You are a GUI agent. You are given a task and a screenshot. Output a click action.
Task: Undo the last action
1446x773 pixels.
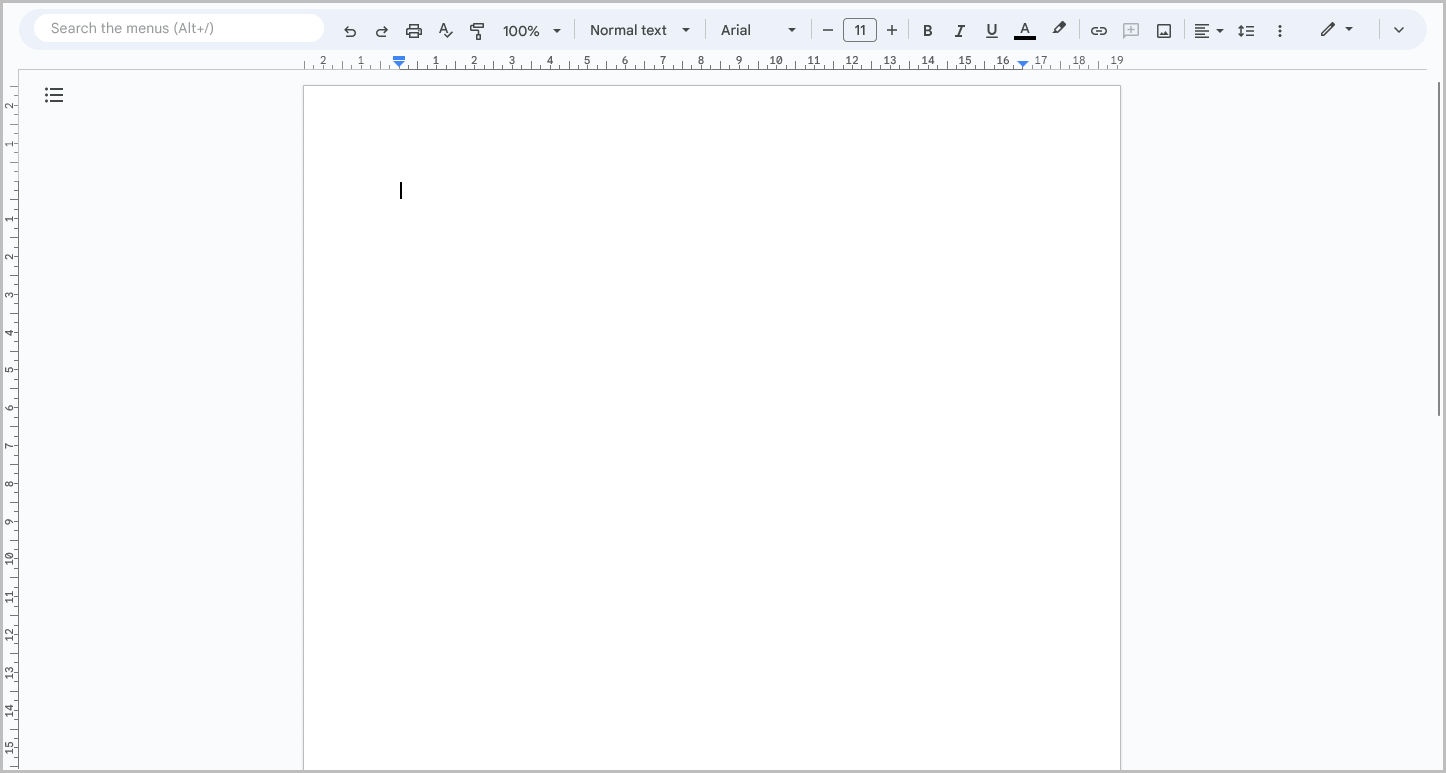click(349, 30)
